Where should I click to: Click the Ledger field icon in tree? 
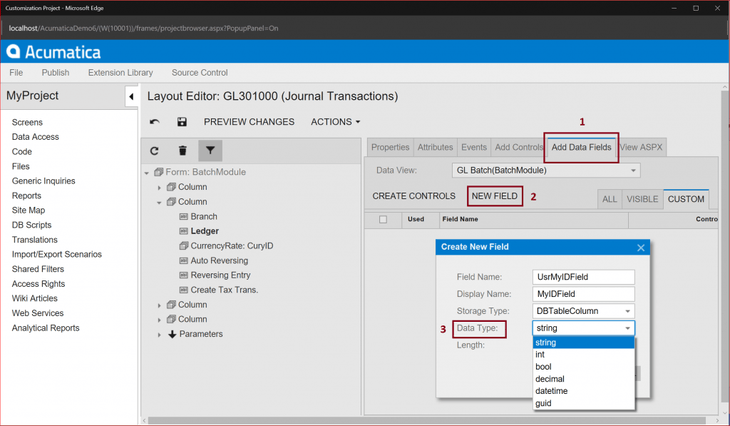click(183, 231)
